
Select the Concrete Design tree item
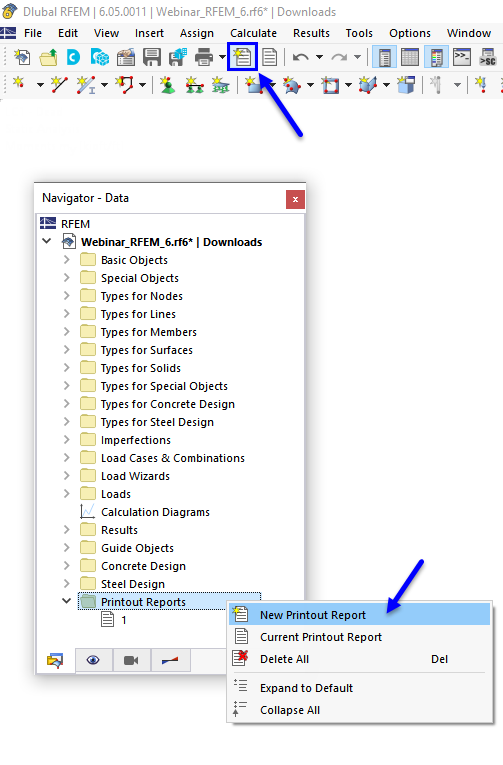pyautogui.click(x=143, y=566)
